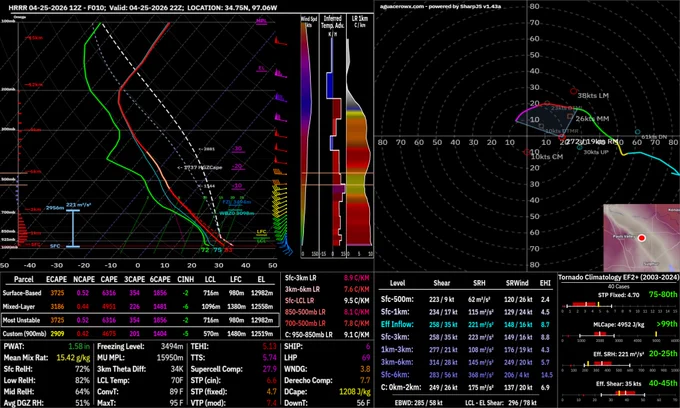Click the SHIP parameter label
Viewport: 680px width, 408px height.
tap(293, 347)
